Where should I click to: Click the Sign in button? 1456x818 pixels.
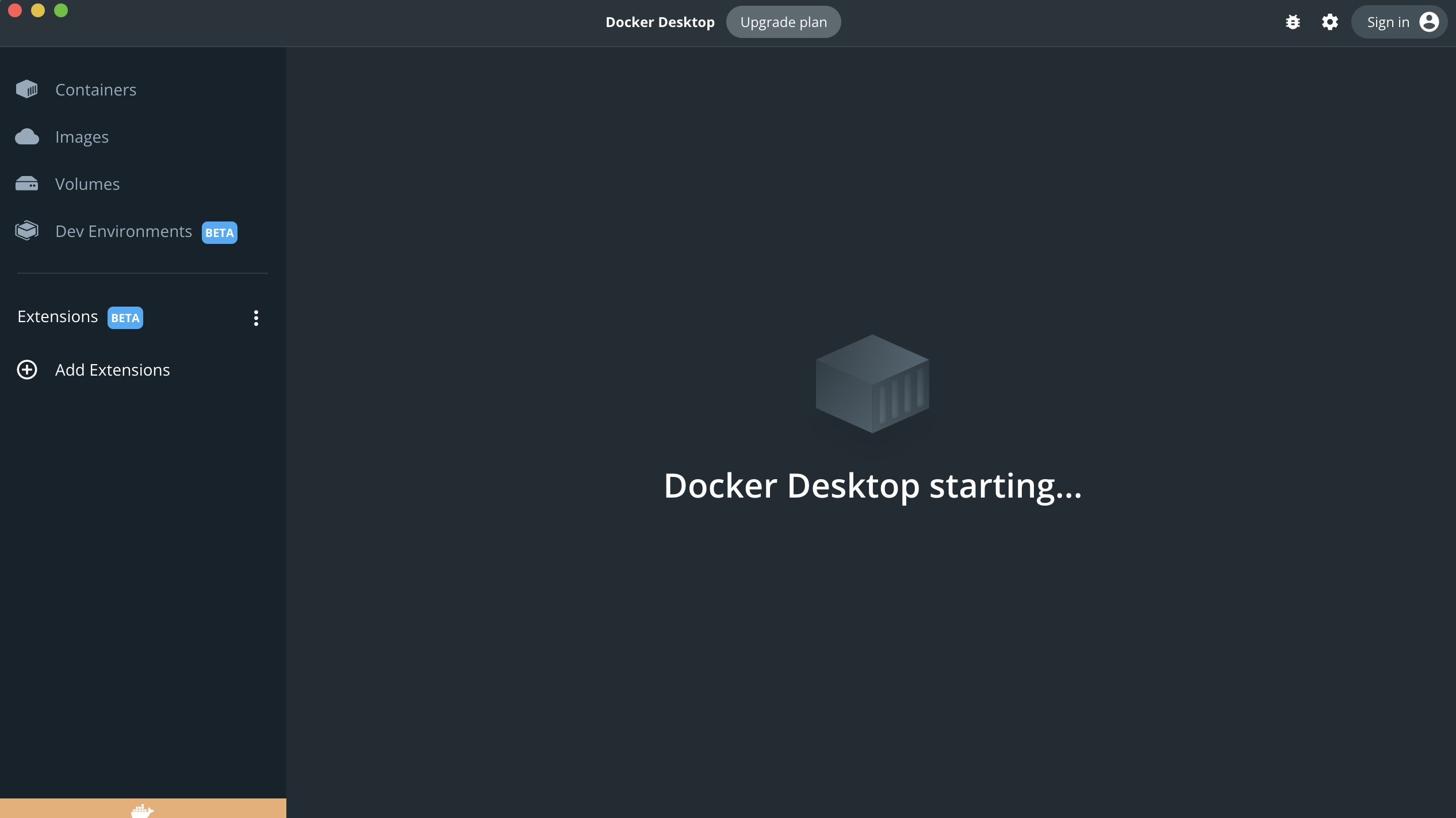(x=1388, y=22)
